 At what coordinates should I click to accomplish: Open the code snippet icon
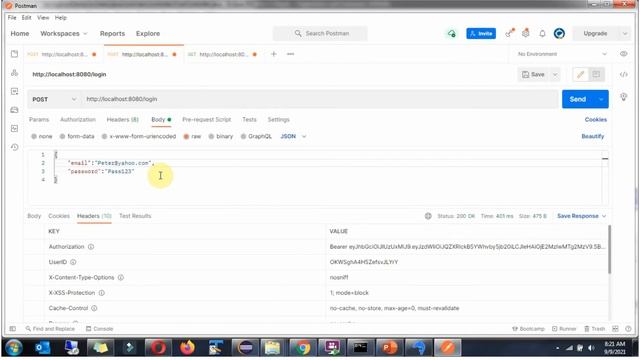click(x=623, y=74)
